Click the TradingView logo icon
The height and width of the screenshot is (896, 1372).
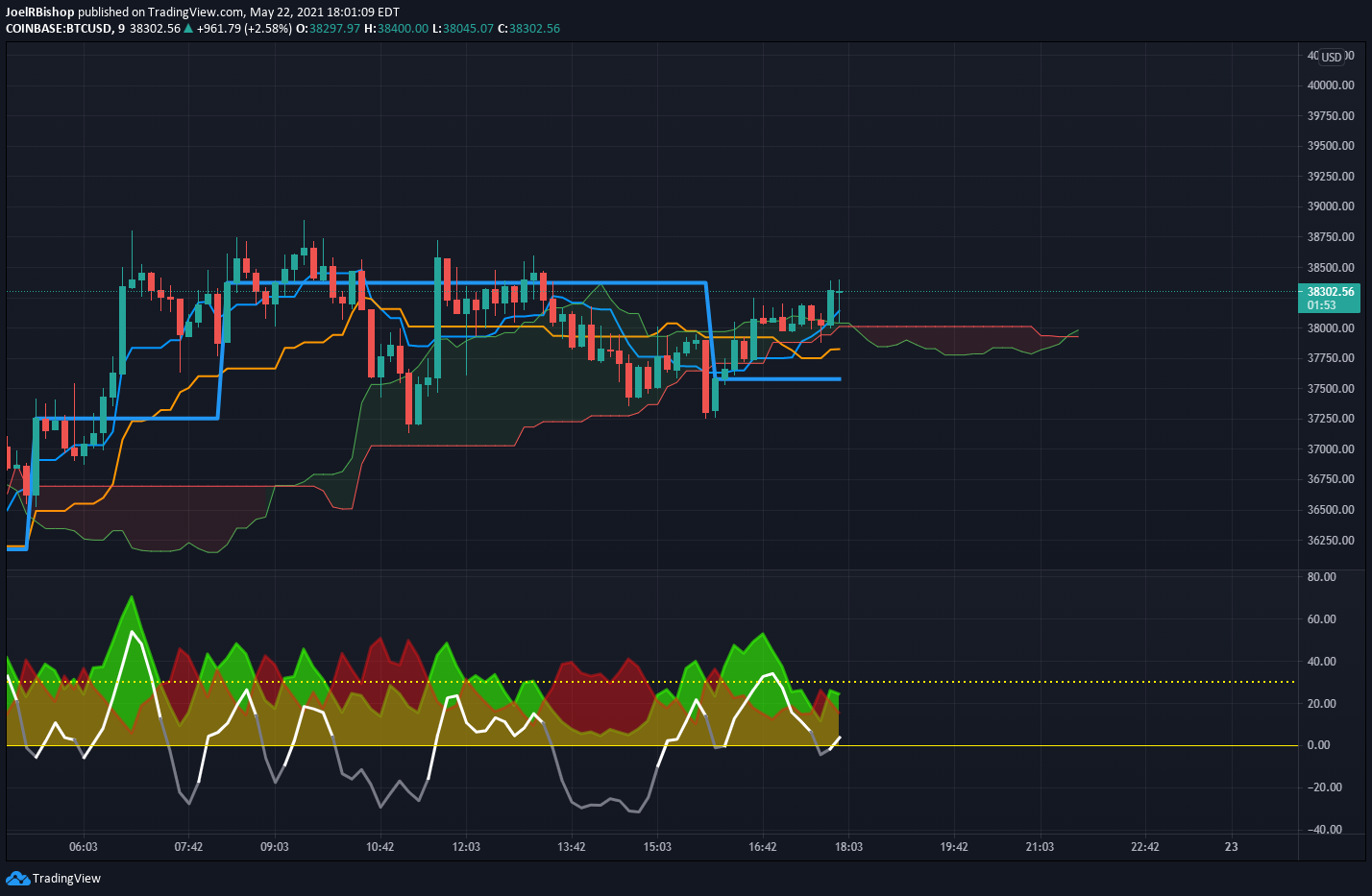(17, 878)
